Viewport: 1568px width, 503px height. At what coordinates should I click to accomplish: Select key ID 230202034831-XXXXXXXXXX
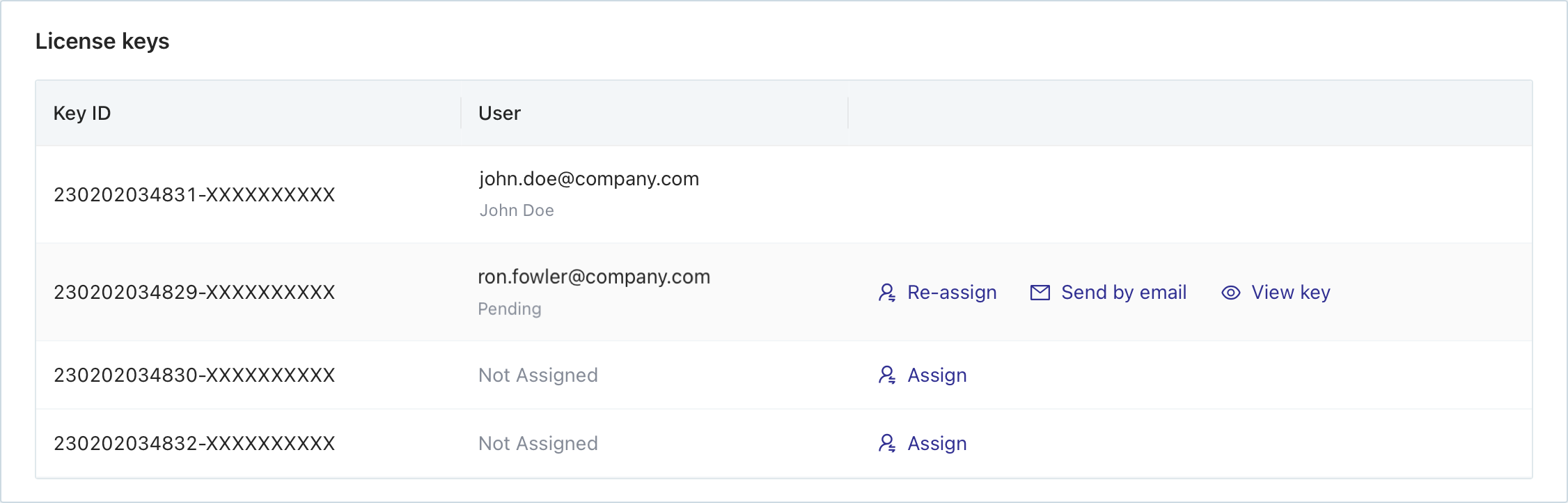click(x=194, y=195)
